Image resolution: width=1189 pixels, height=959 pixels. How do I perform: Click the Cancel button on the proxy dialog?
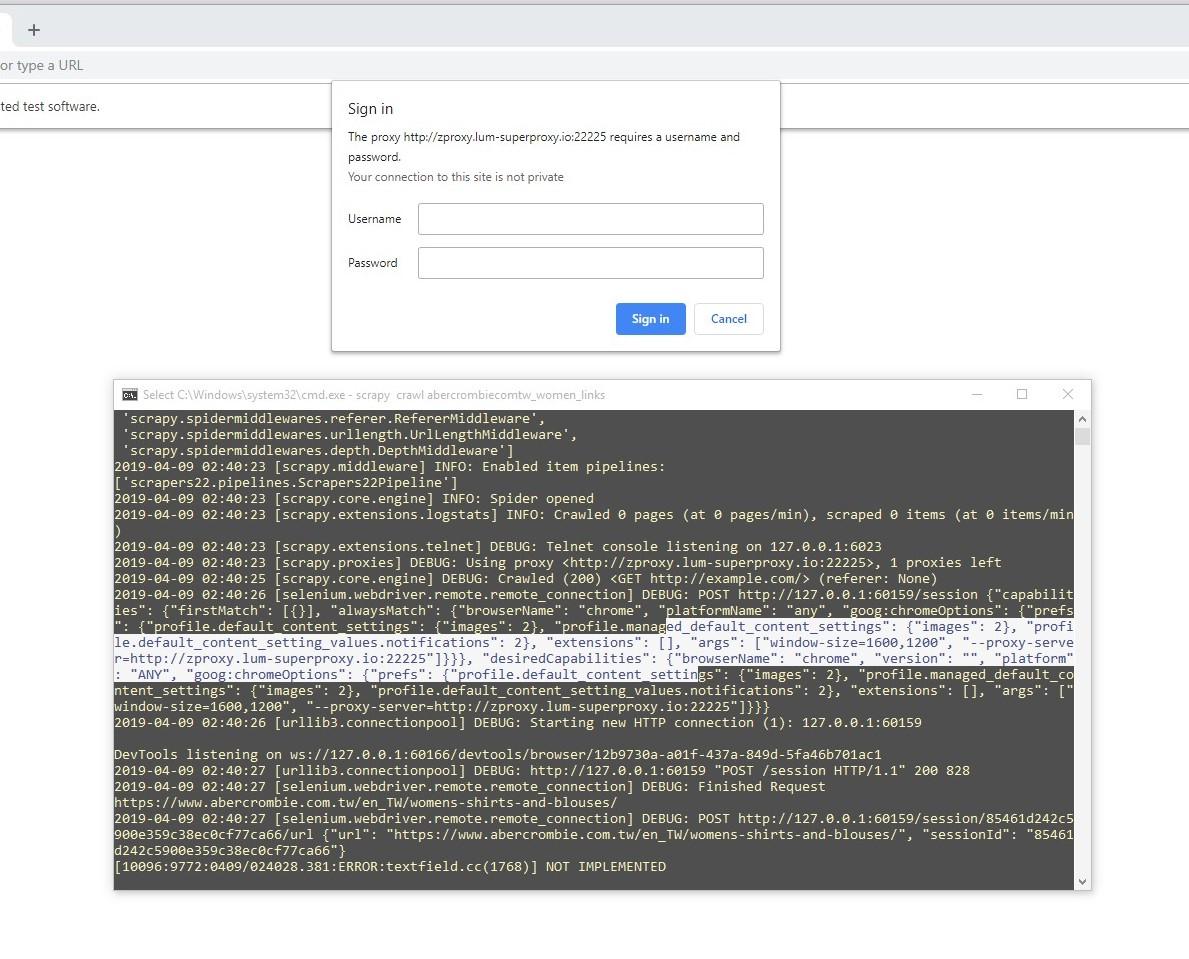tap(728, 318)
